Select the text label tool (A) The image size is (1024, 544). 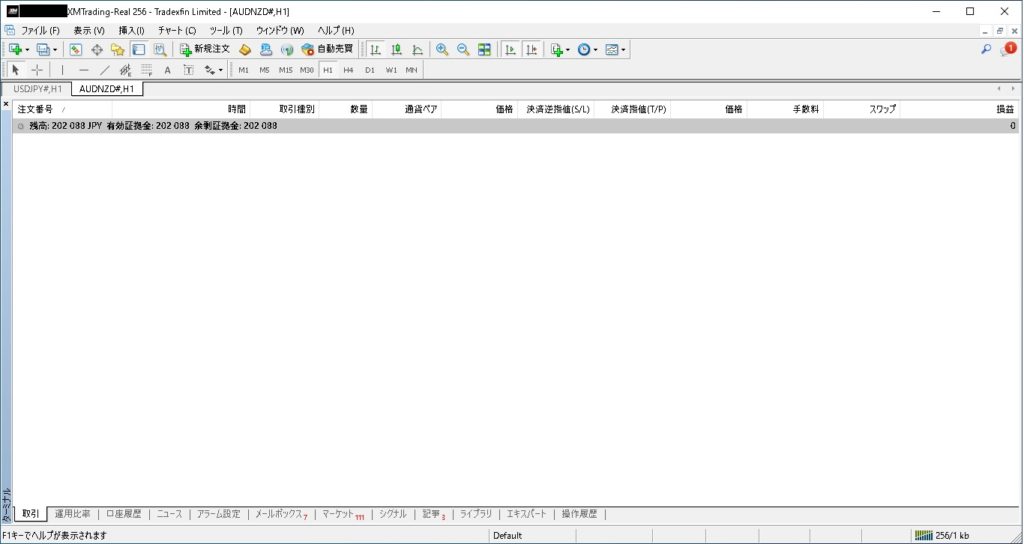point(167,70)
